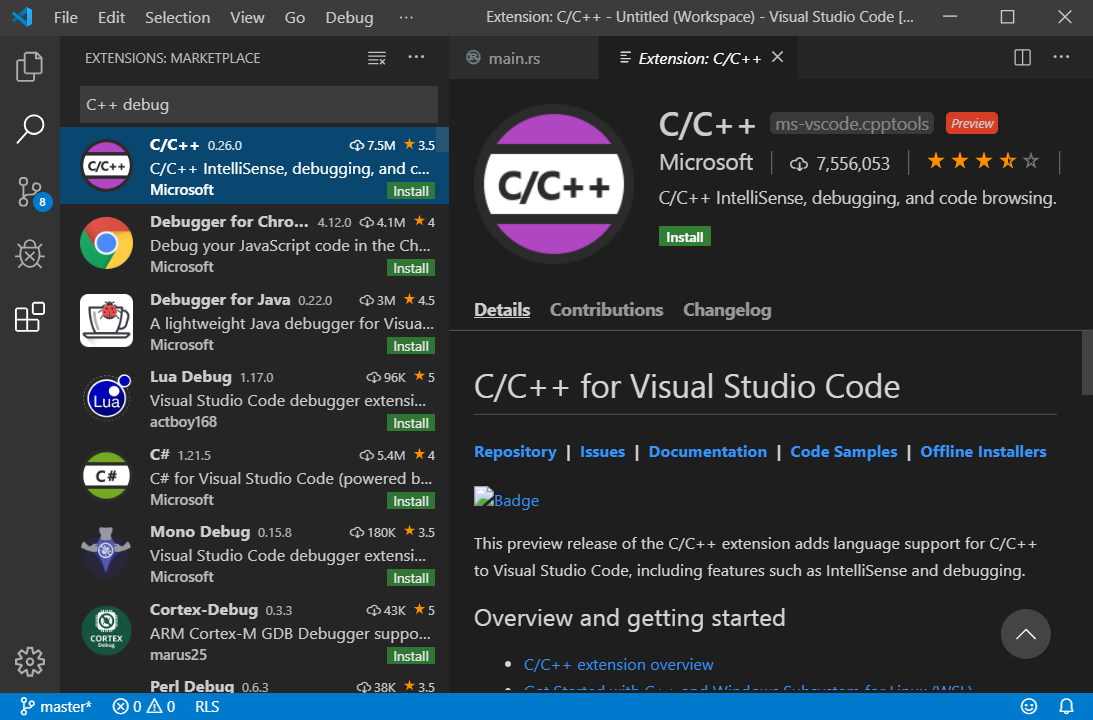Screen dimensions: 1093x720
Task: Open the Search view in activity bar
Action: [29, 130]
